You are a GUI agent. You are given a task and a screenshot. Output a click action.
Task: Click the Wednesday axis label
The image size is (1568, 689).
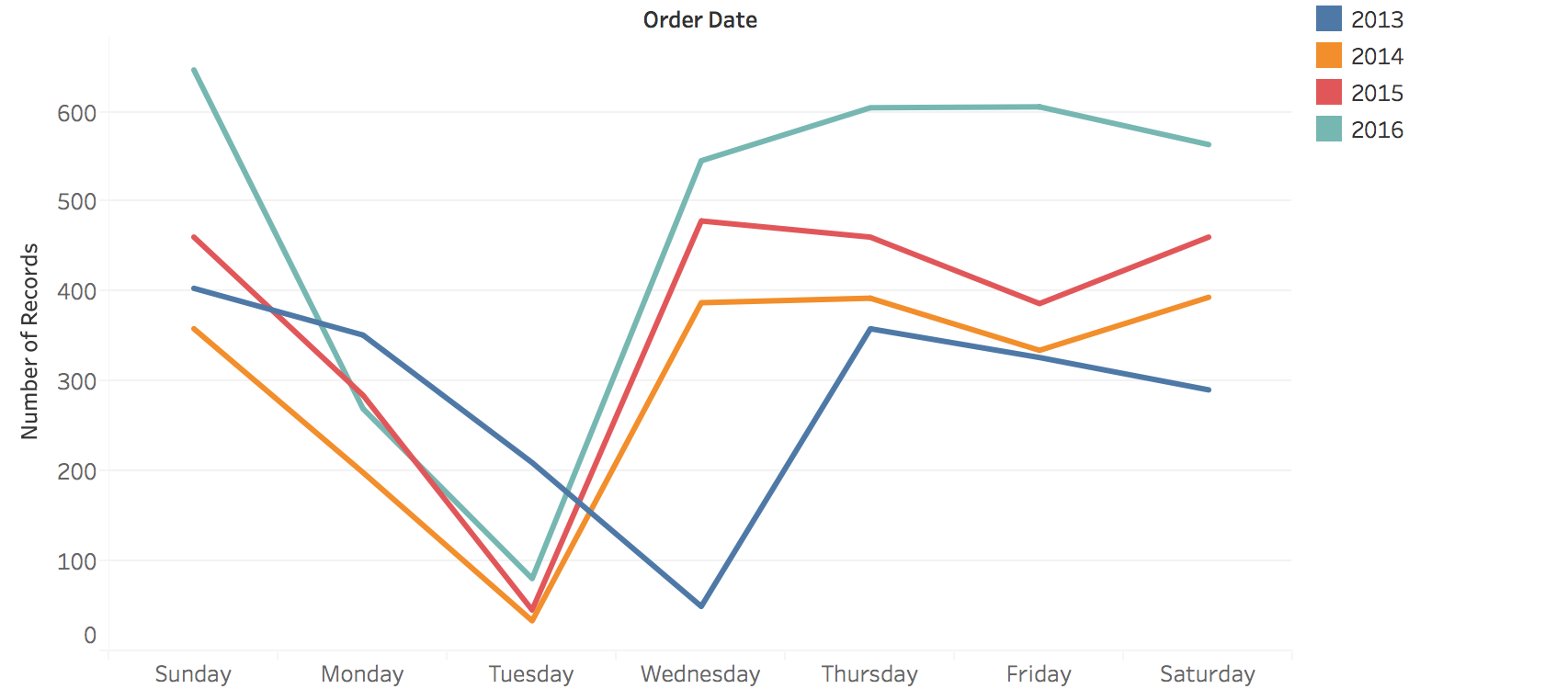(700, 673)
